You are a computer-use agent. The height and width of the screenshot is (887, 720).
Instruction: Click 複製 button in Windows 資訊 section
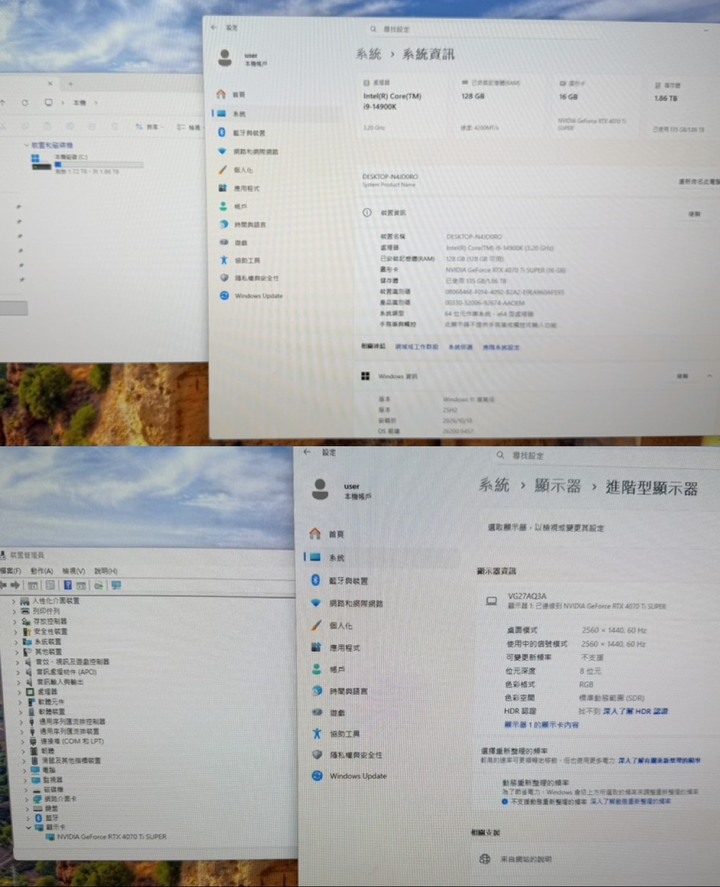683,376
